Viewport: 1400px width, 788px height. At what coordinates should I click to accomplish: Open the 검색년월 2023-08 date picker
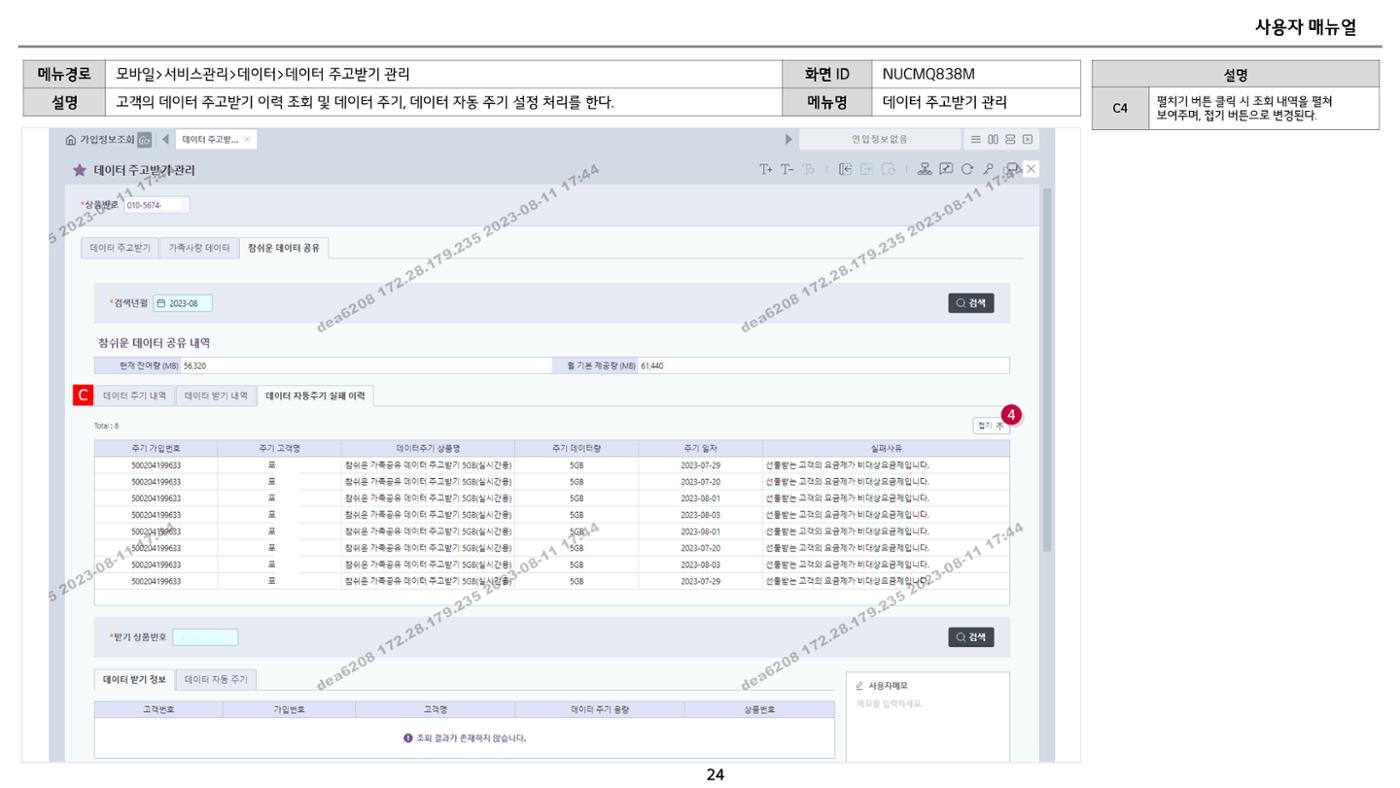click(183, 304)
